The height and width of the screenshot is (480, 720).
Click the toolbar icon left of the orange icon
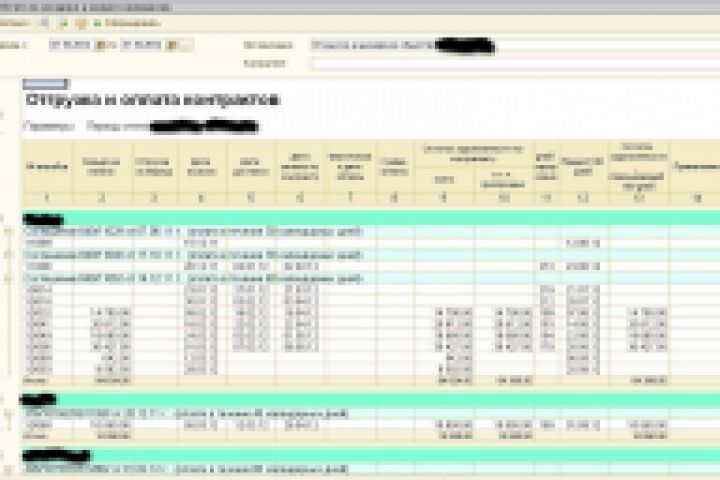pos(62,23)
